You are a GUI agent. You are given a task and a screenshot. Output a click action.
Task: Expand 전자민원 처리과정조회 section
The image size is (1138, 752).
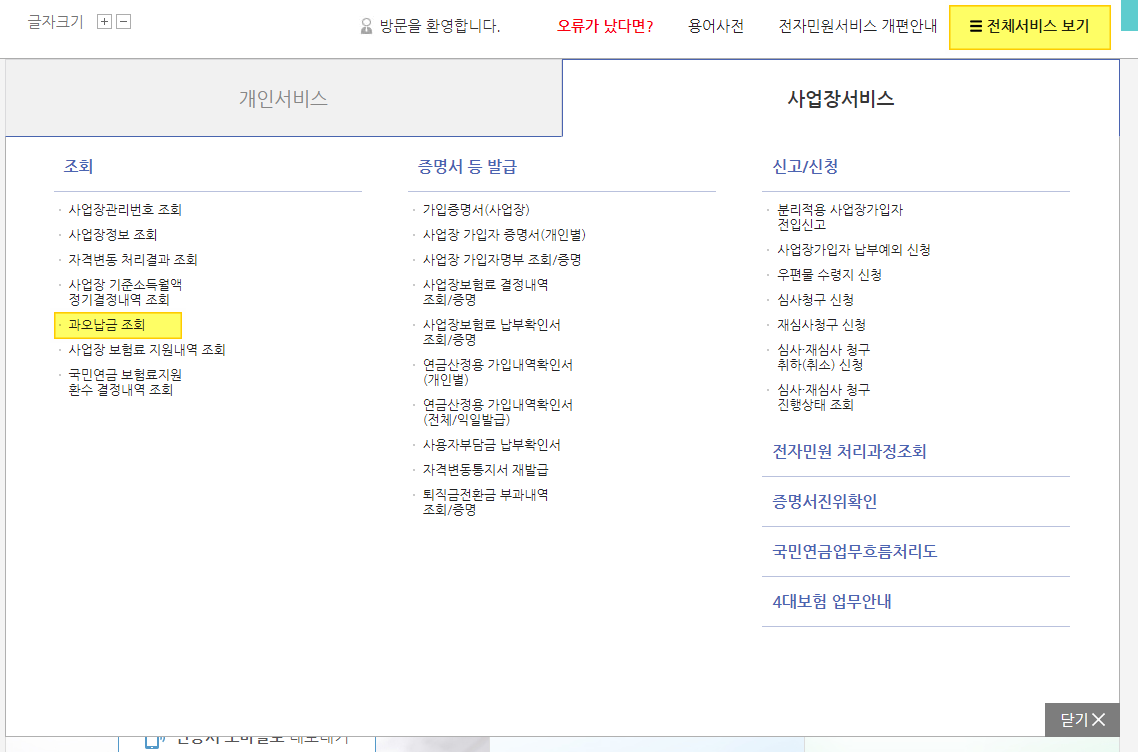point(849,452)
